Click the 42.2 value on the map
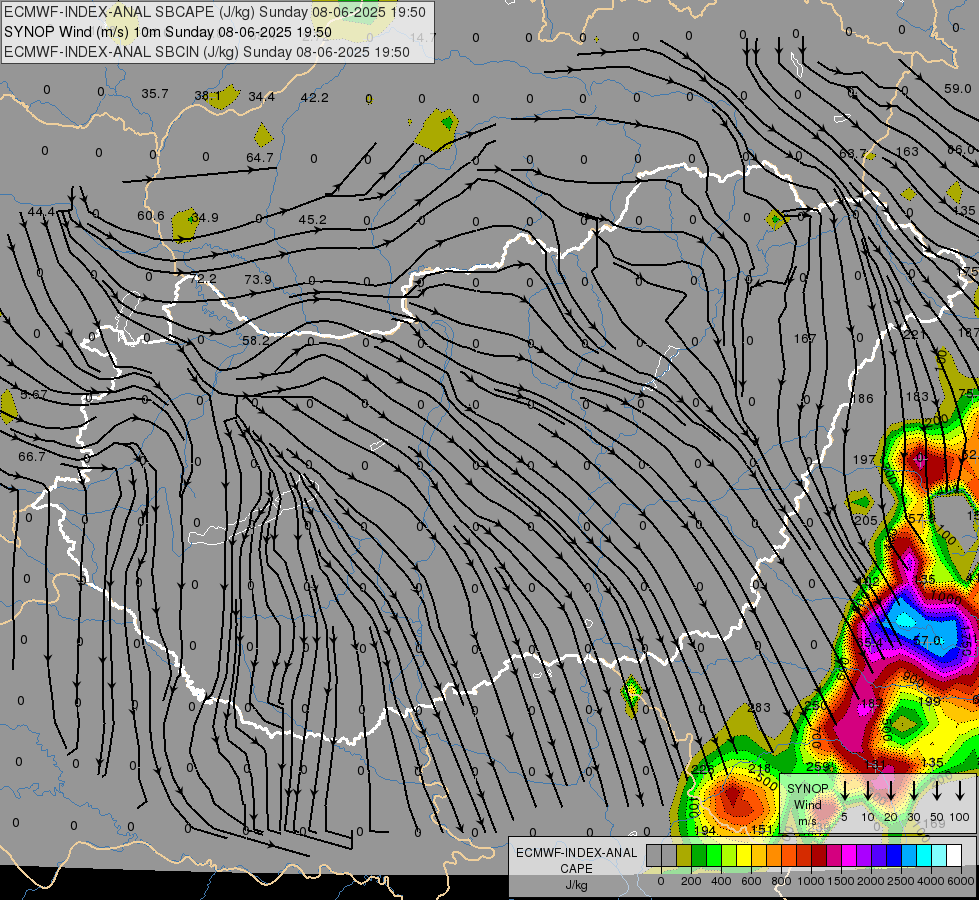979x900 pixels. [x=315, y=97]
